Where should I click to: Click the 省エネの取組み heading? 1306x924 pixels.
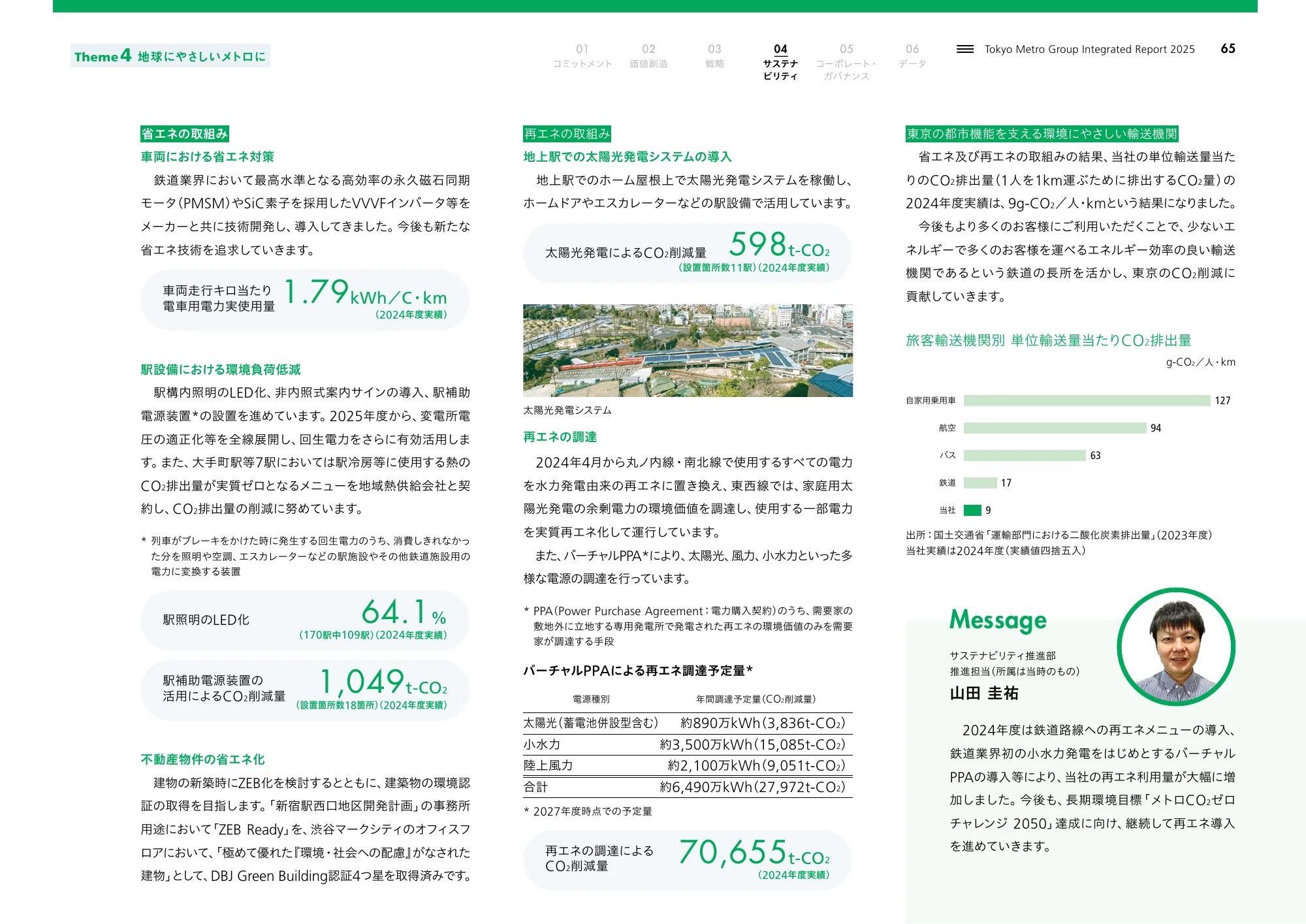point(185,134)
